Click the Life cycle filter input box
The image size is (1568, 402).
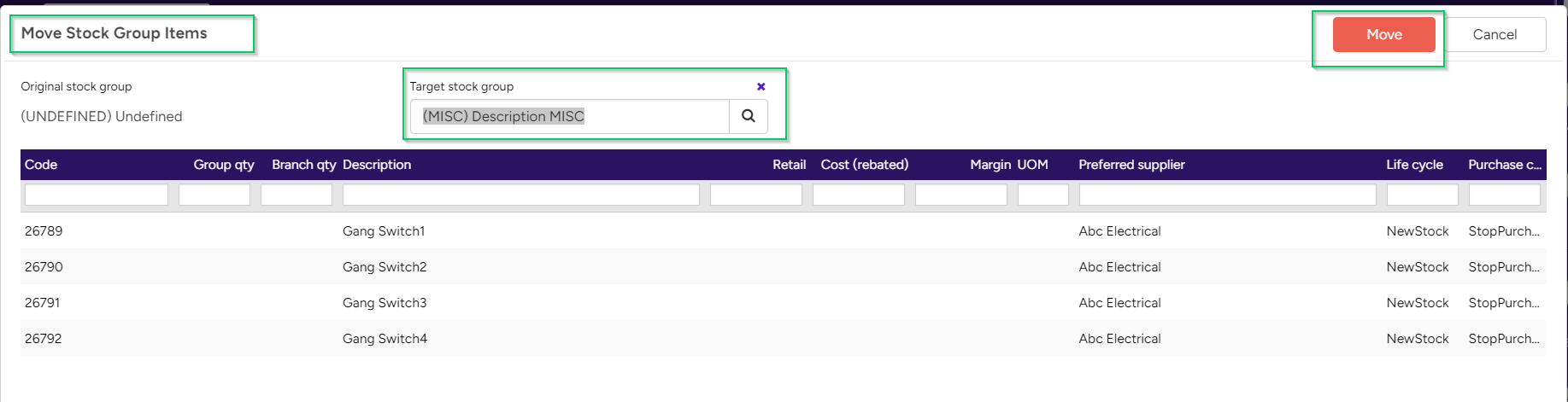pos(1423,195)
